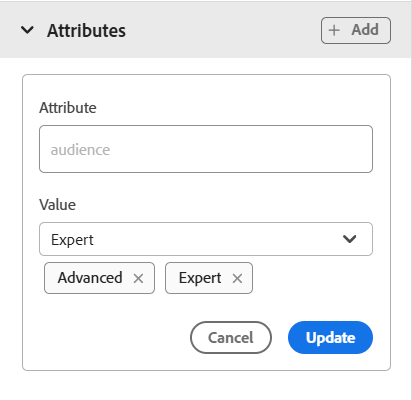Cancel the attribute edit
Viewport: 412px width, 400px height.
tap(231, 337)
